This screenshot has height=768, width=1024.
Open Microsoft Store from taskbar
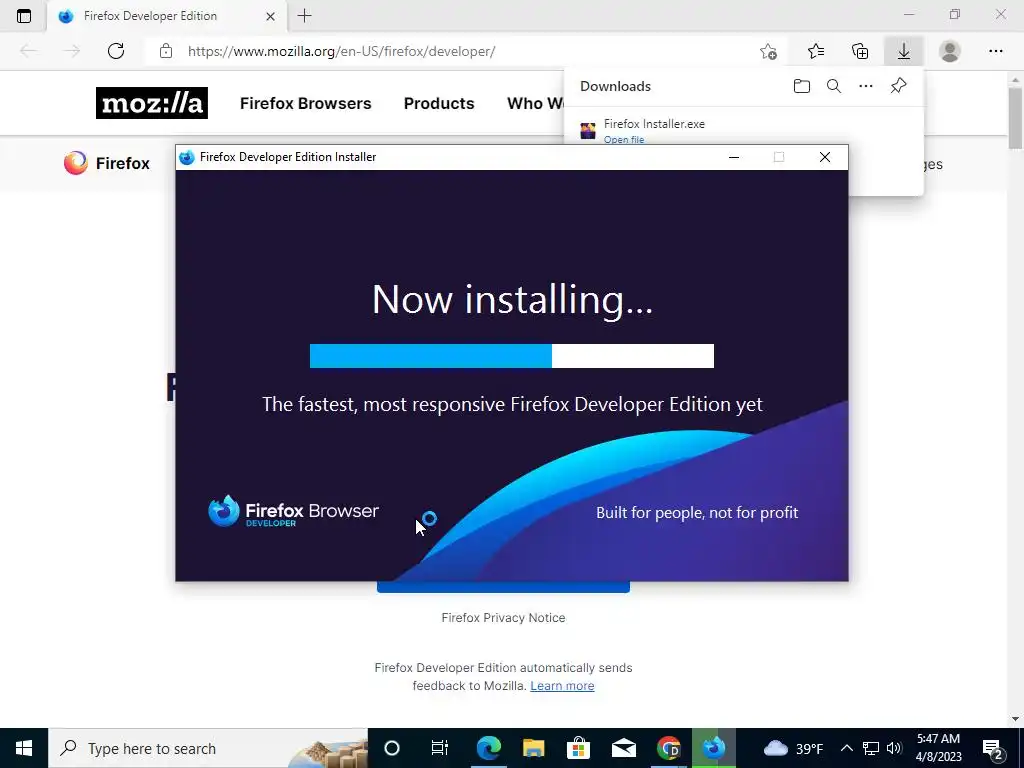[579, 748]
